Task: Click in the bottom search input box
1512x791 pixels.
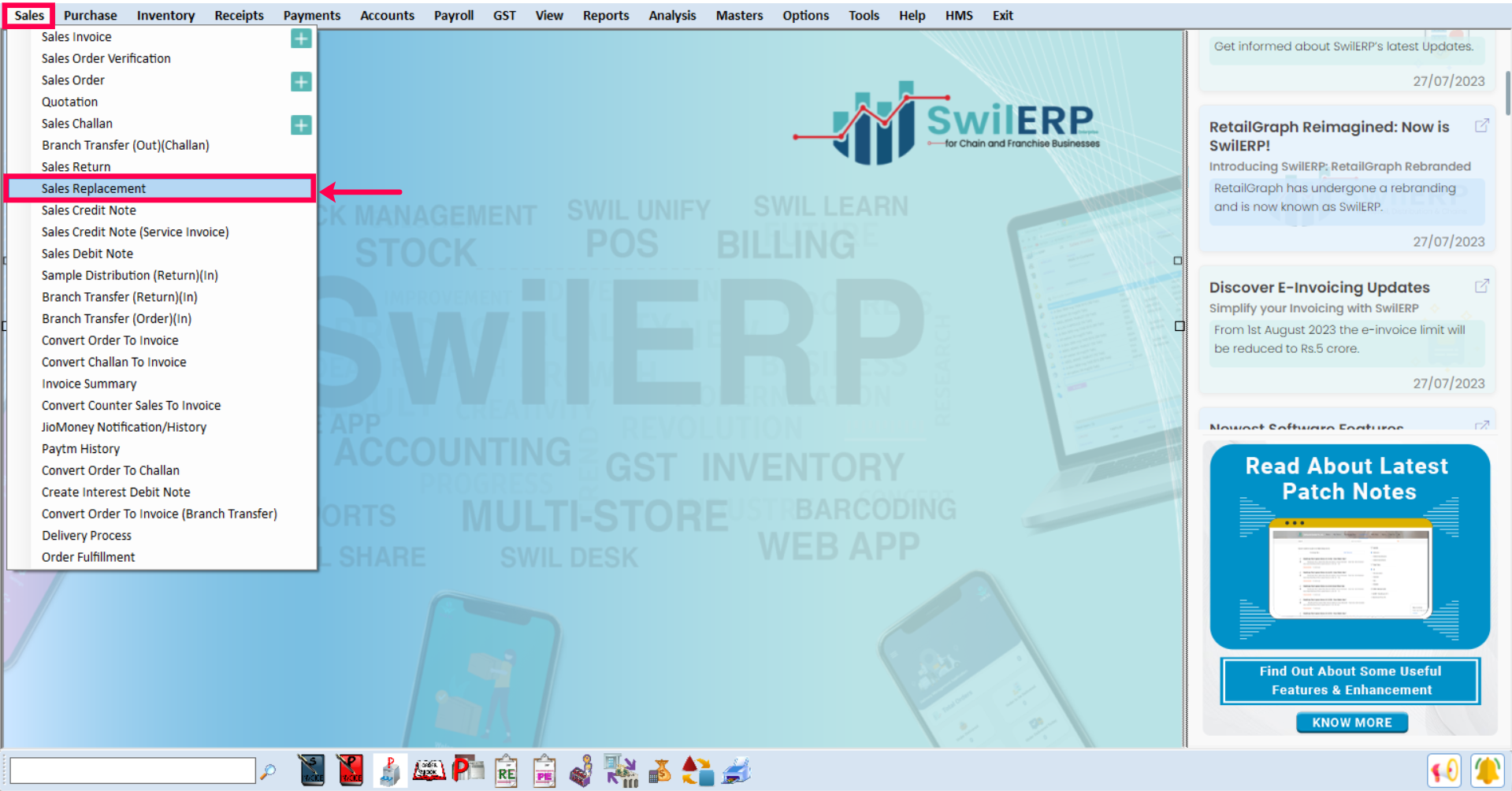Action: pos(132,771)
